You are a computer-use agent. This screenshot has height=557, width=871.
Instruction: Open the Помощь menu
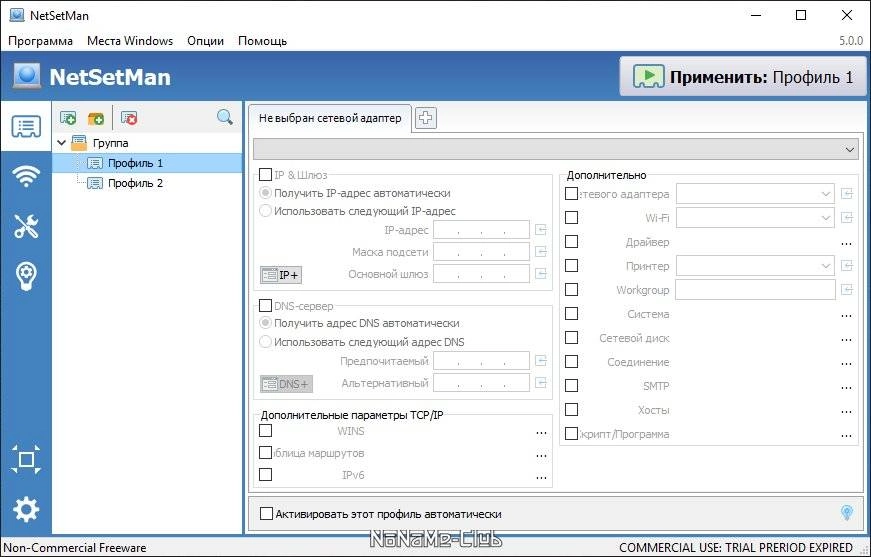tap(262, 41)
